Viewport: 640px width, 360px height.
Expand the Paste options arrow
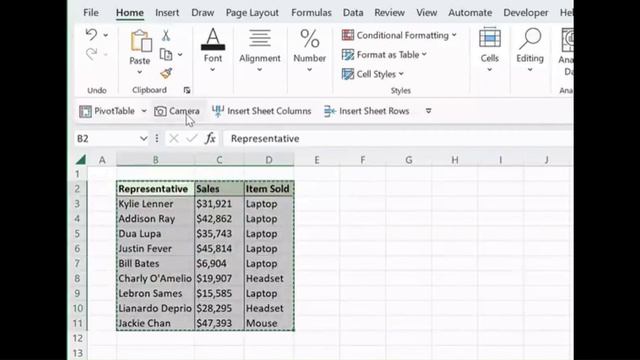click(x=140, y=72)
